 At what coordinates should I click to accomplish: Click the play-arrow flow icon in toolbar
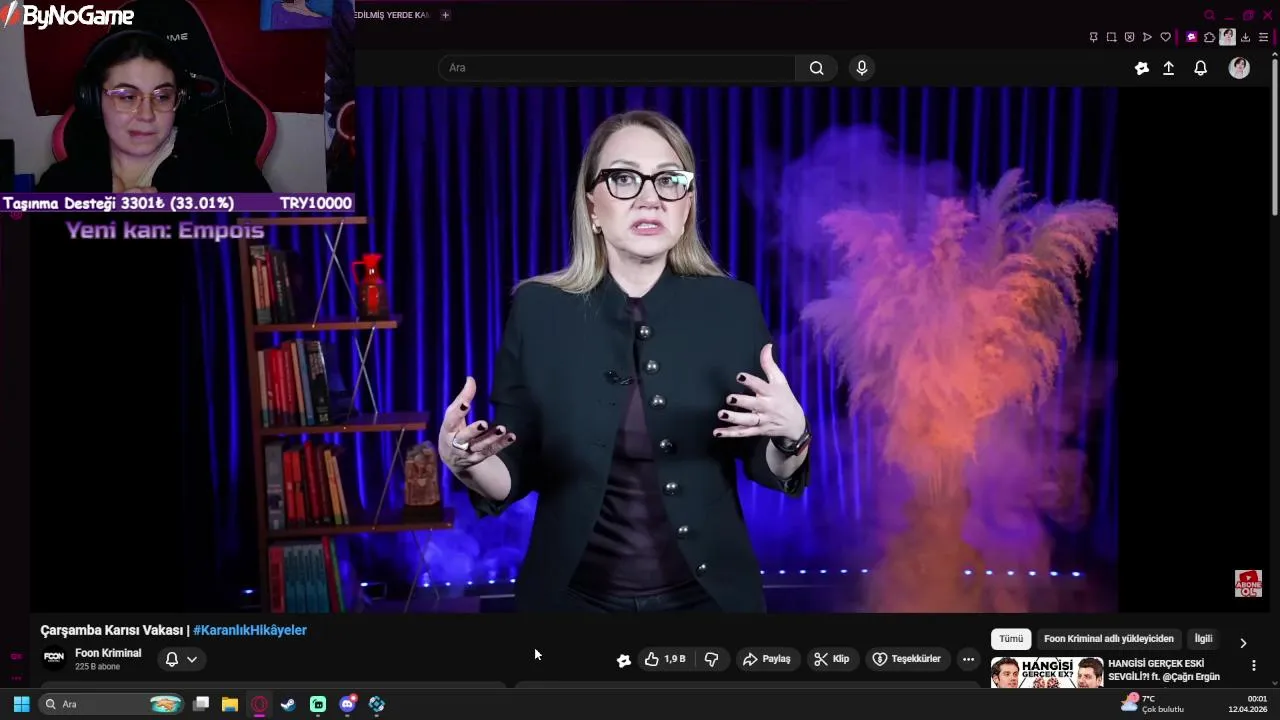pos(1147,37)
